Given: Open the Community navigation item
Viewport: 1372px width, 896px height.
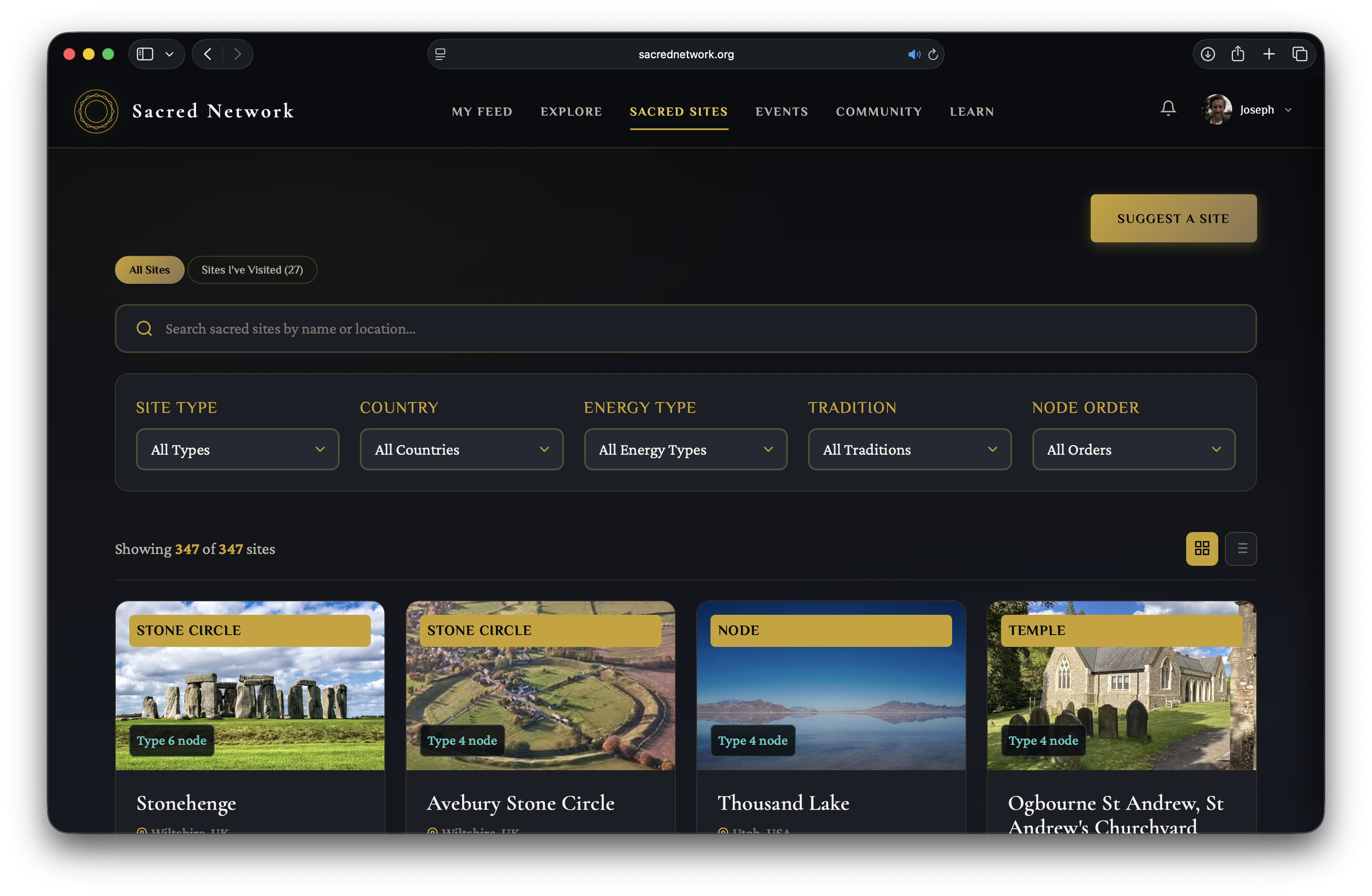Looking at the screenshot, I should coord(879,112).
